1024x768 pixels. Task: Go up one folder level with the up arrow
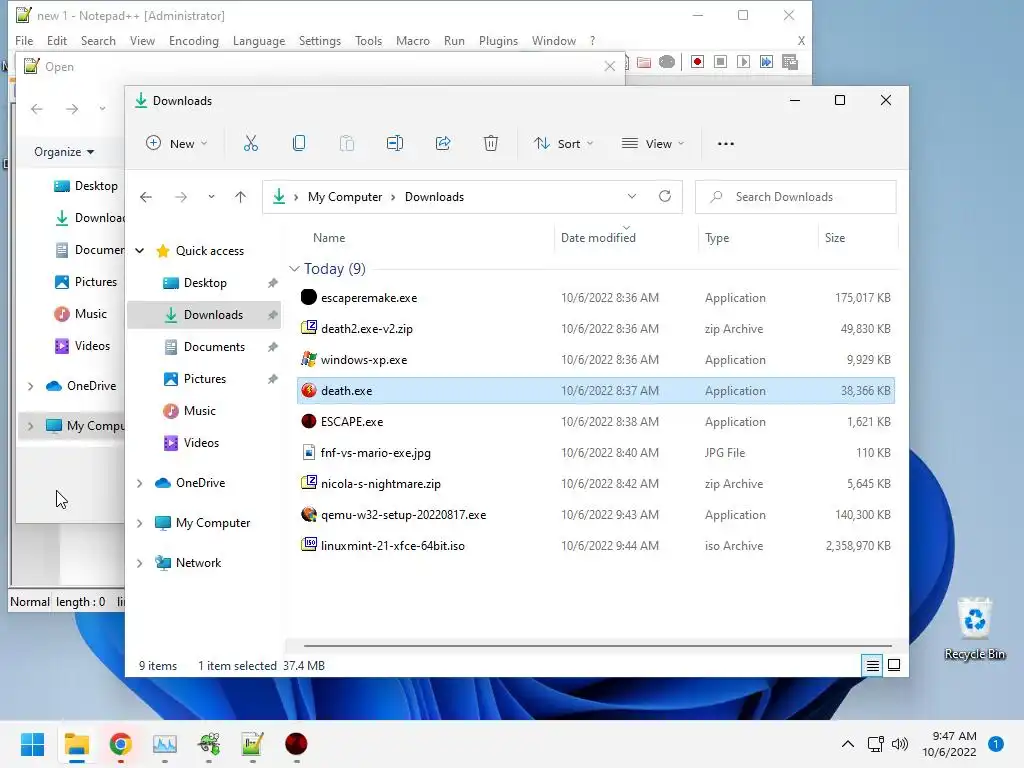pos(240,197)
